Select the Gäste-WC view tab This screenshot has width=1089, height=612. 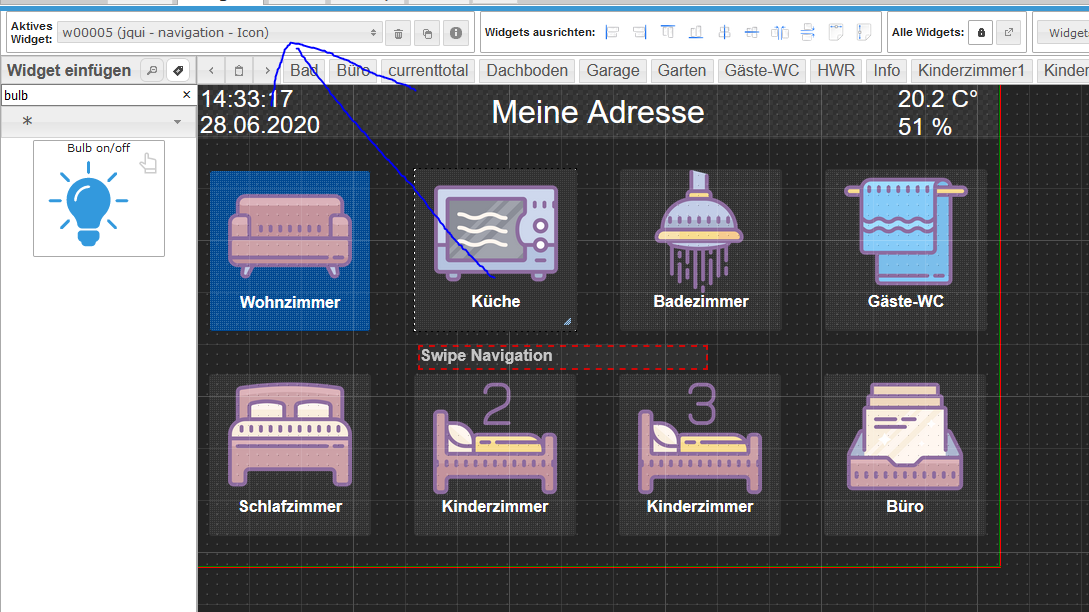coord(762,70)
